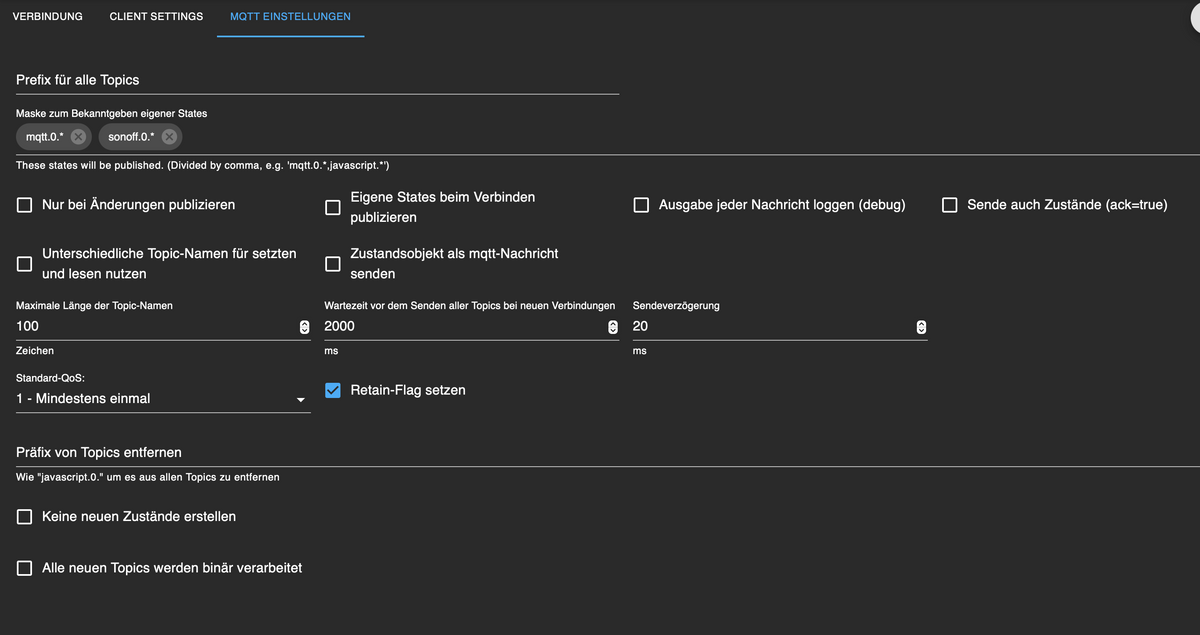This screenshot has width=1200, height=635.
Task: Toggle Sende auch Zustände (ack=true)
Action: click(950, 205)
